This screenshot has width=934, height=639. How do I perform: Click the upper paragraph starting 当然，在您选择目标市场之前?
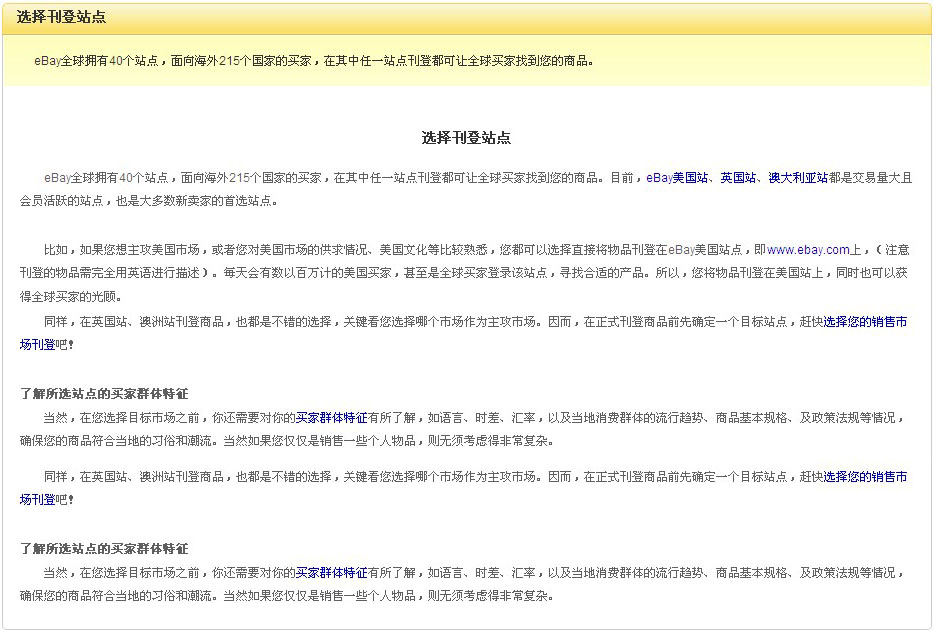click(600, 418)
